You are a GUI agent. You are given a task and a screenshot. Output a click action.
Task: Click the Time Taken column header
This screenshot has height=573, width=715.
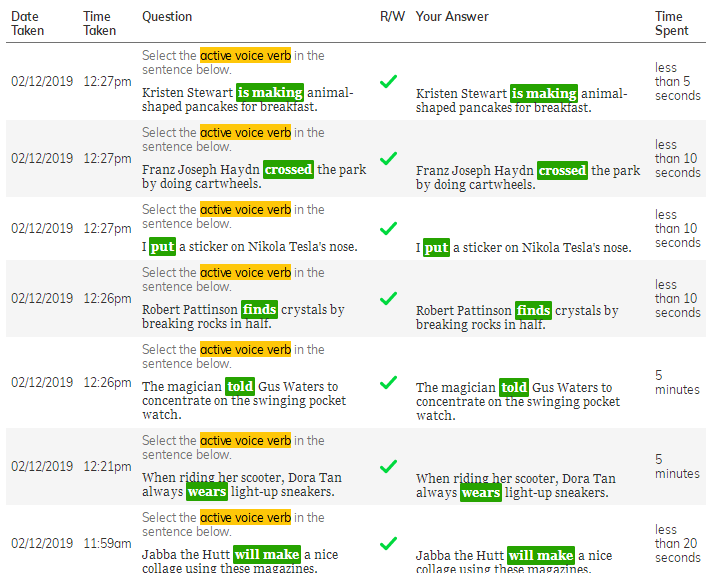(98, 23)
